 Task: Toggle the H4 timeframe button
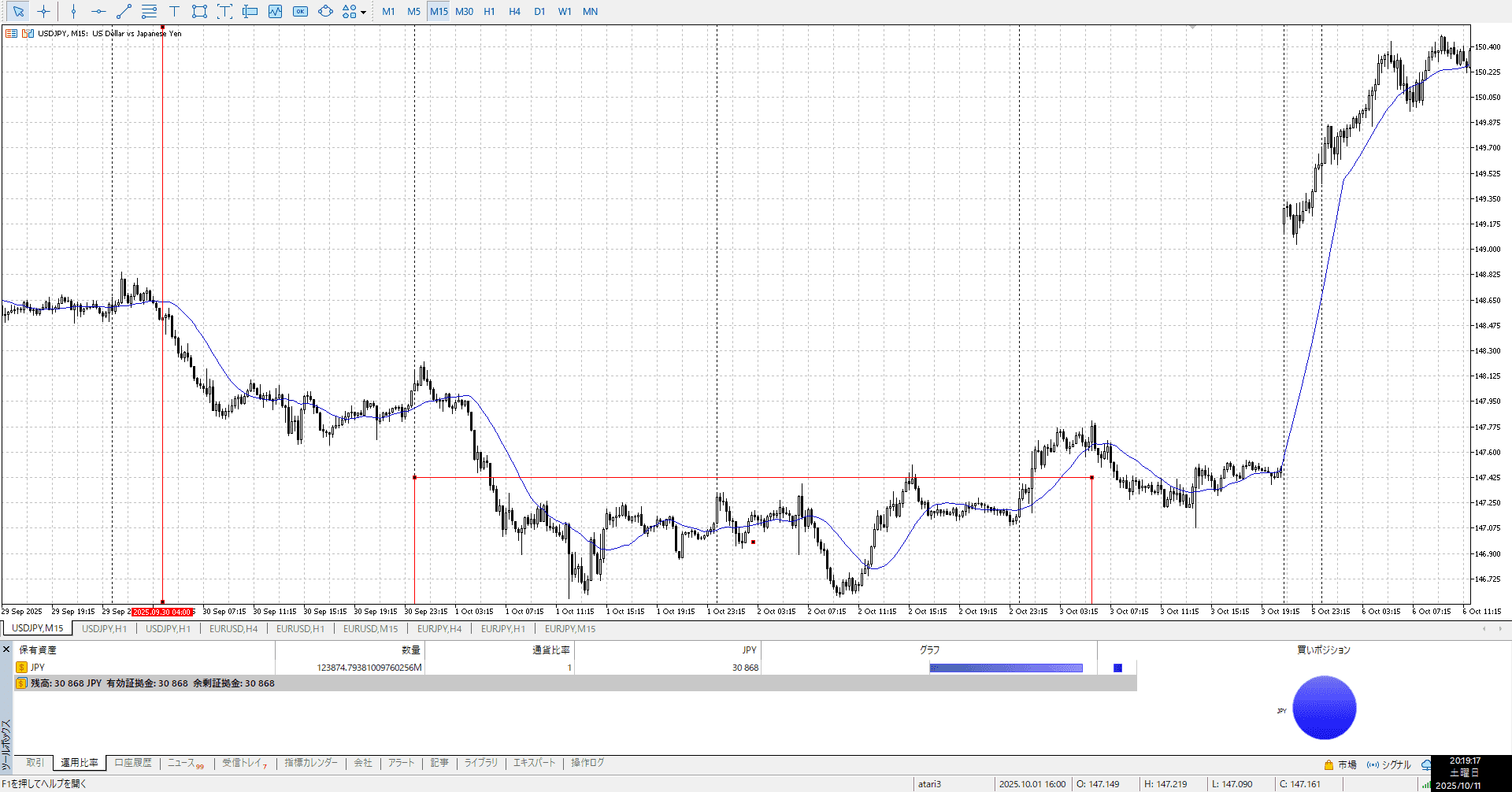point(514,11)
